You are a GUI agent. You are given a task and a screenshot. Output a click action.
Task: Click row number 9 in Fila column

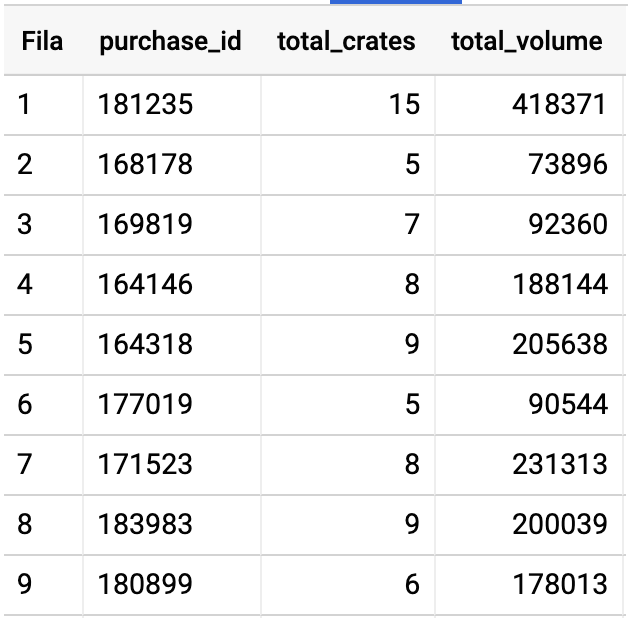point(24,584)
